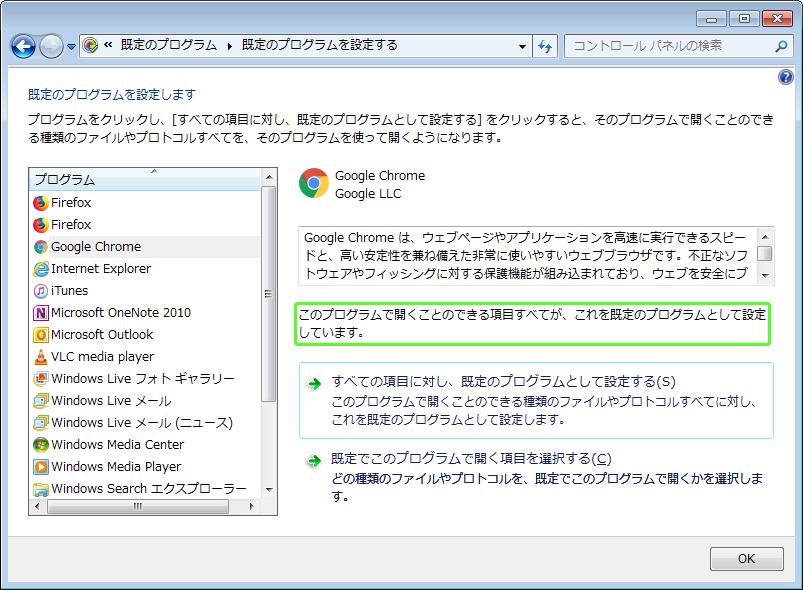Select Windows Live フォト ギャラリー entry
The image size is (803, 590).
[143, 378]
